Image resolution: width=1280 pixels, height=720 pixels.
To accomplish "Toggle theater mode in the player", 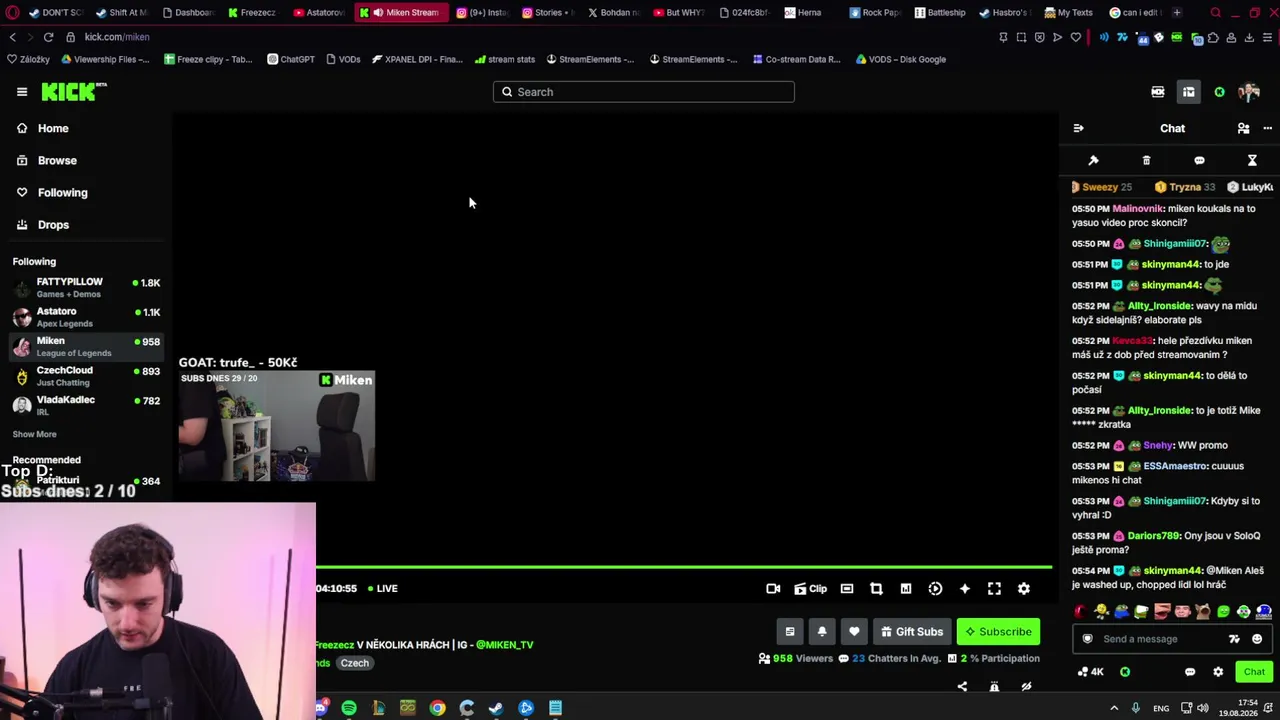I will (847, 589).
